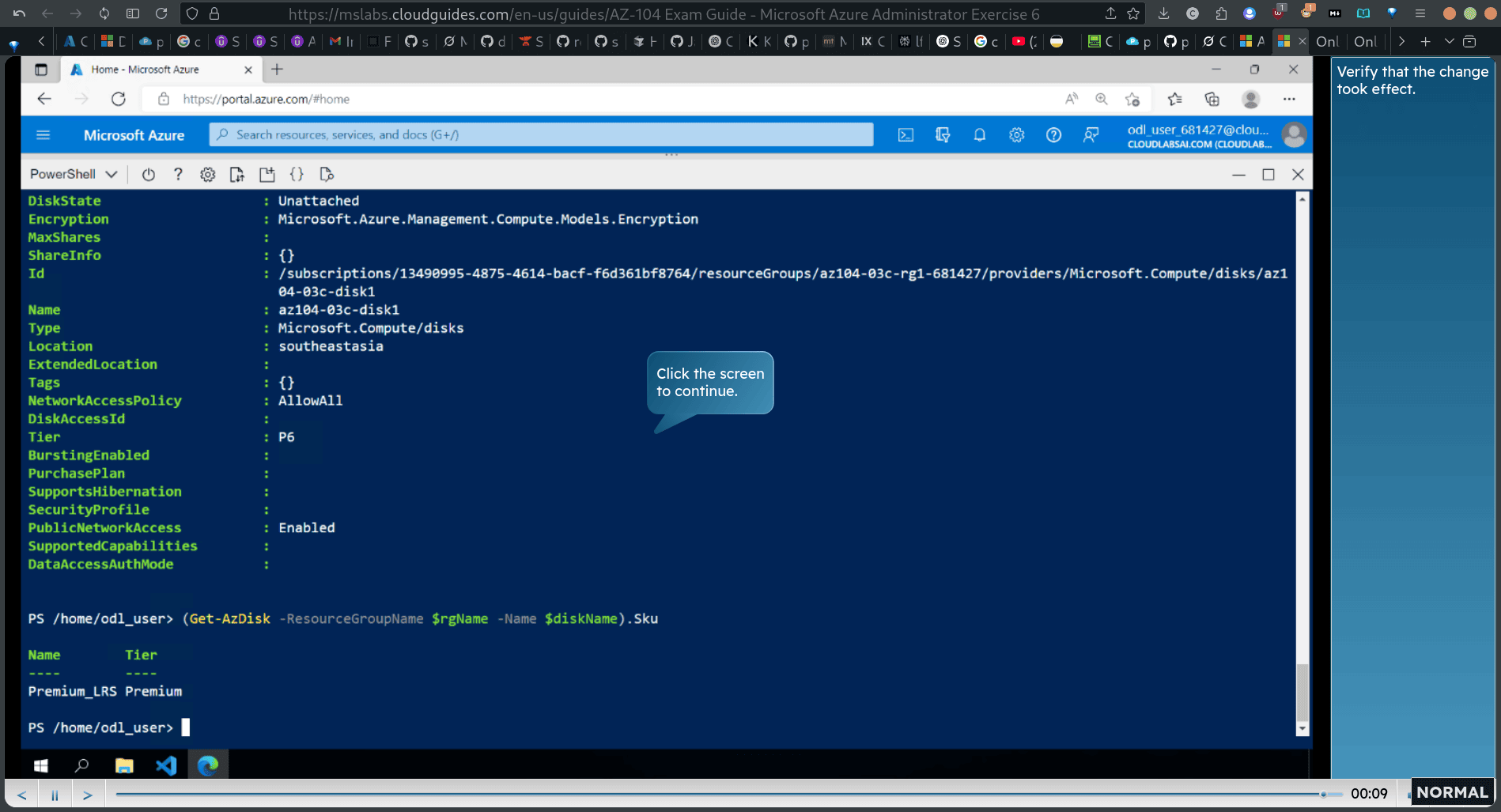Open Windows Start button in simulated taskbar
Image resolution: width=1501 pixels, height=812 pixels.
tap(41, 765)
